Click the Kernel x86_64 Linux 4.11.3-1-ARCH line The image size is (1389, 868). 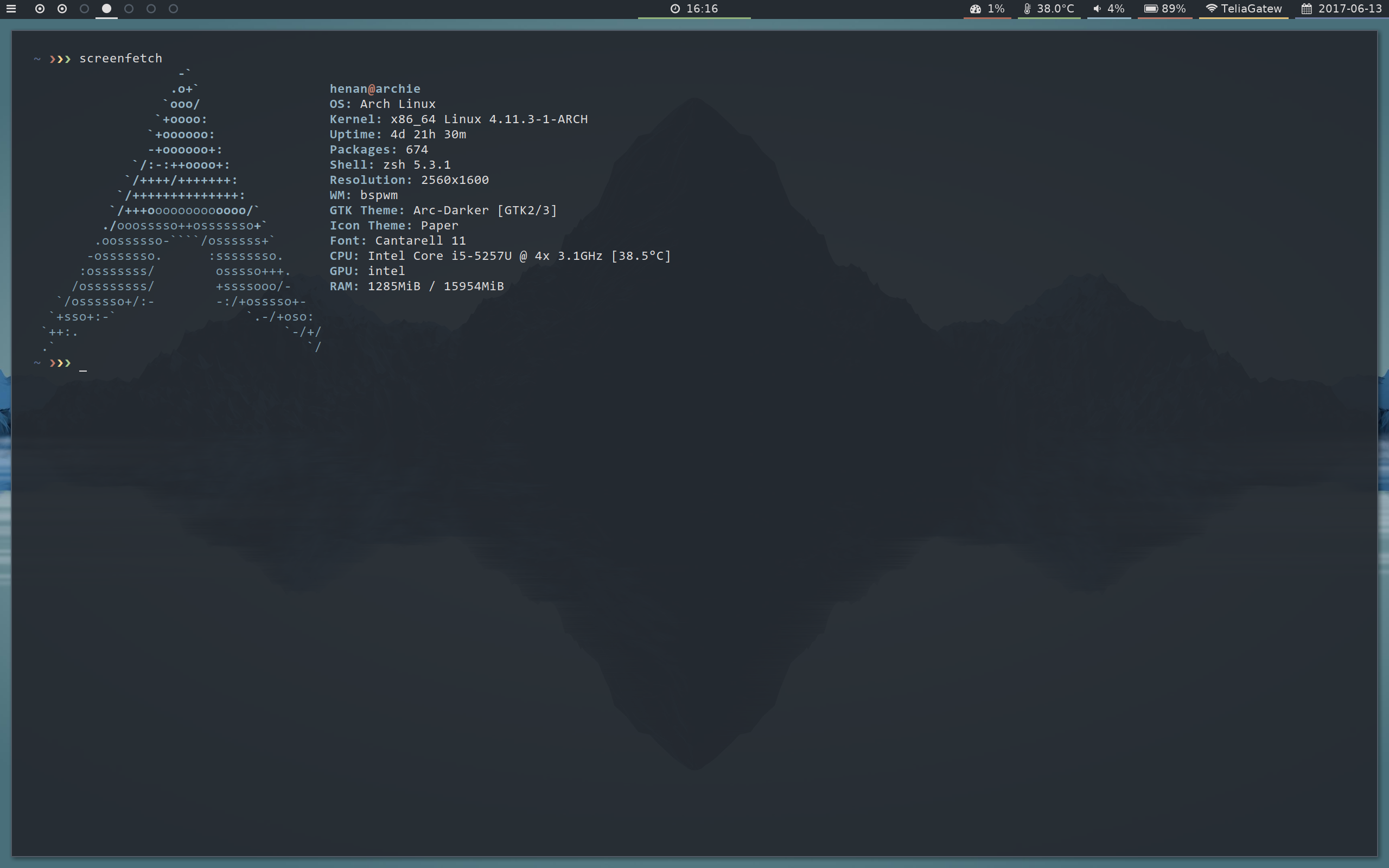458,119
